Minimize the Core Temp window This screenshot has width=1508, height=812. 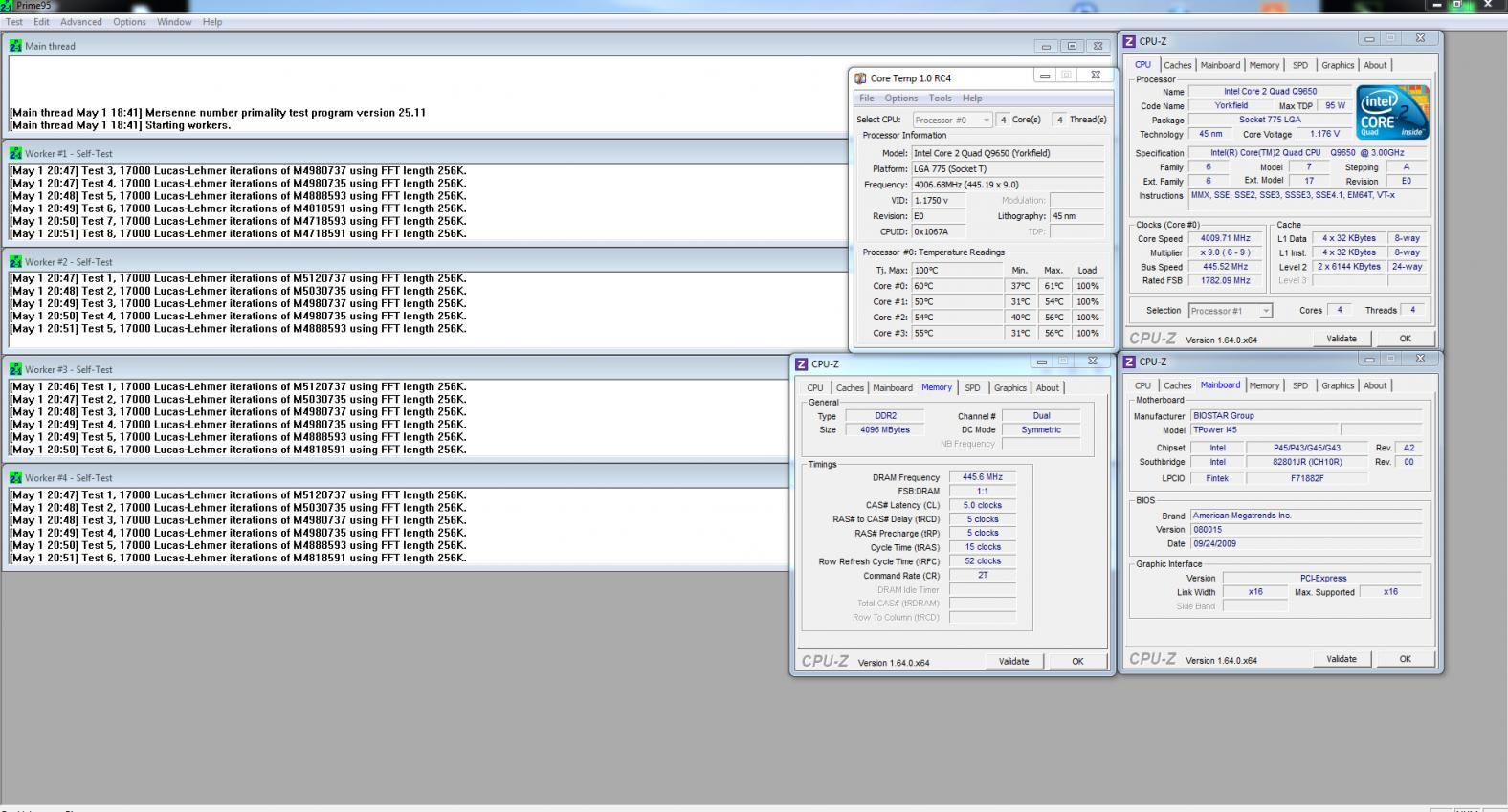pyautogui.click(x=1045, y=76)
